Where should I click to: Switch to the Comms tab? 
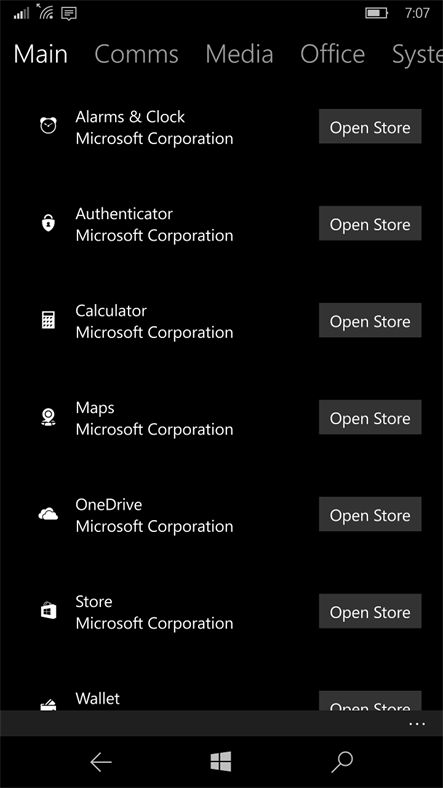point(136,54)
